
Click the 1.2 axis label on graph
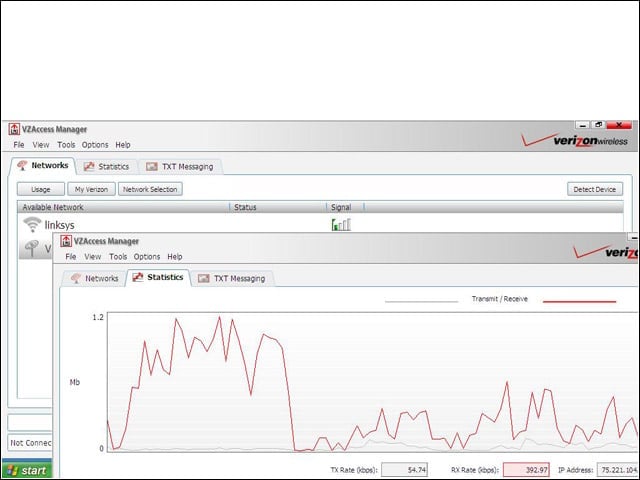(98, 318)
